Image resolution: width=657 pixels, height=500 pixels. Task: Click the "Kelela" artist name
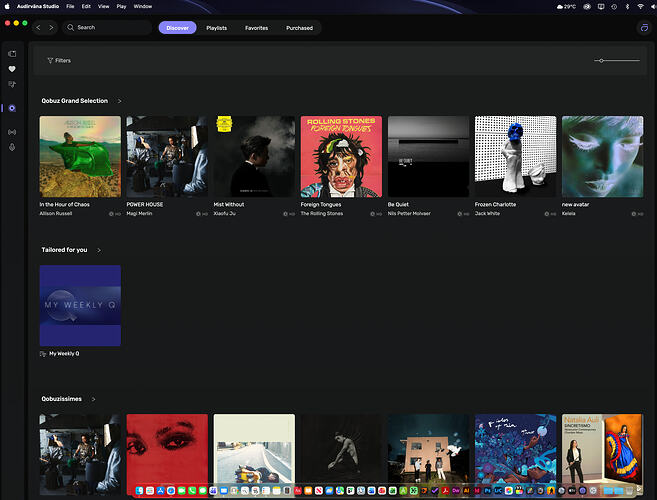click(x=569, y=213)
